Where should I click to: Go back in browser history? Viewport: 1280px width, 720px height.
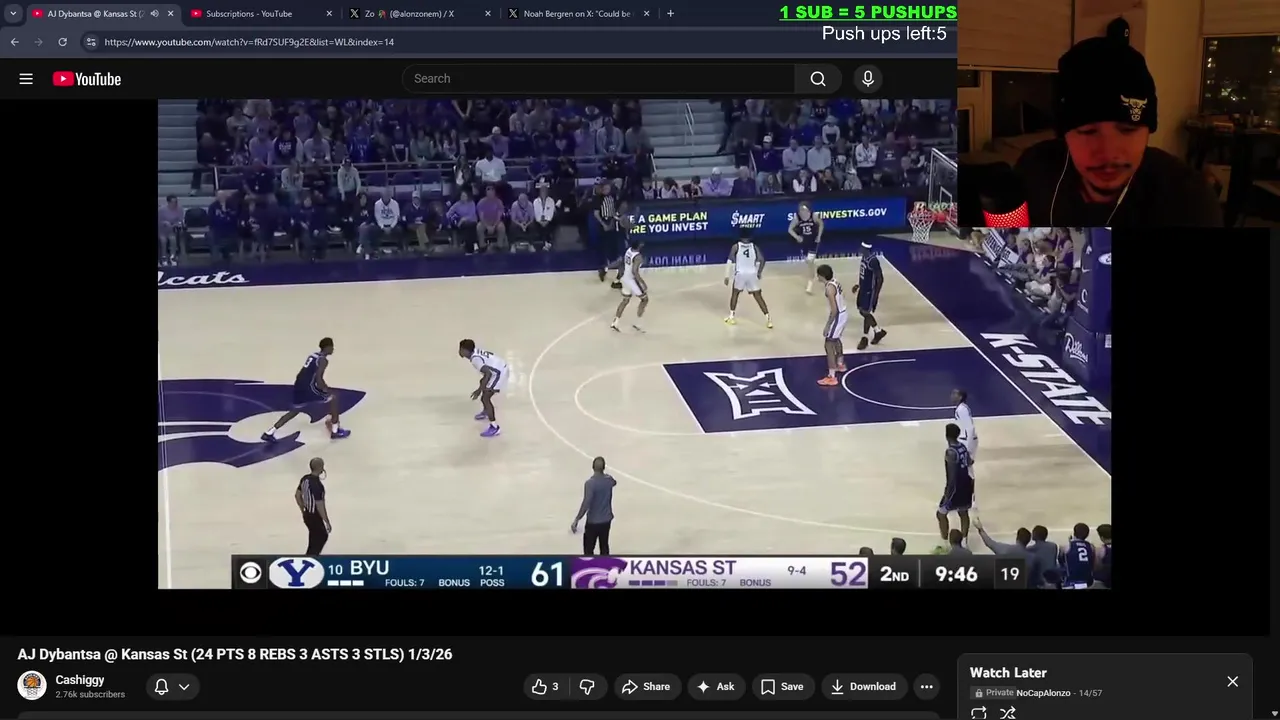click(14, 42)
